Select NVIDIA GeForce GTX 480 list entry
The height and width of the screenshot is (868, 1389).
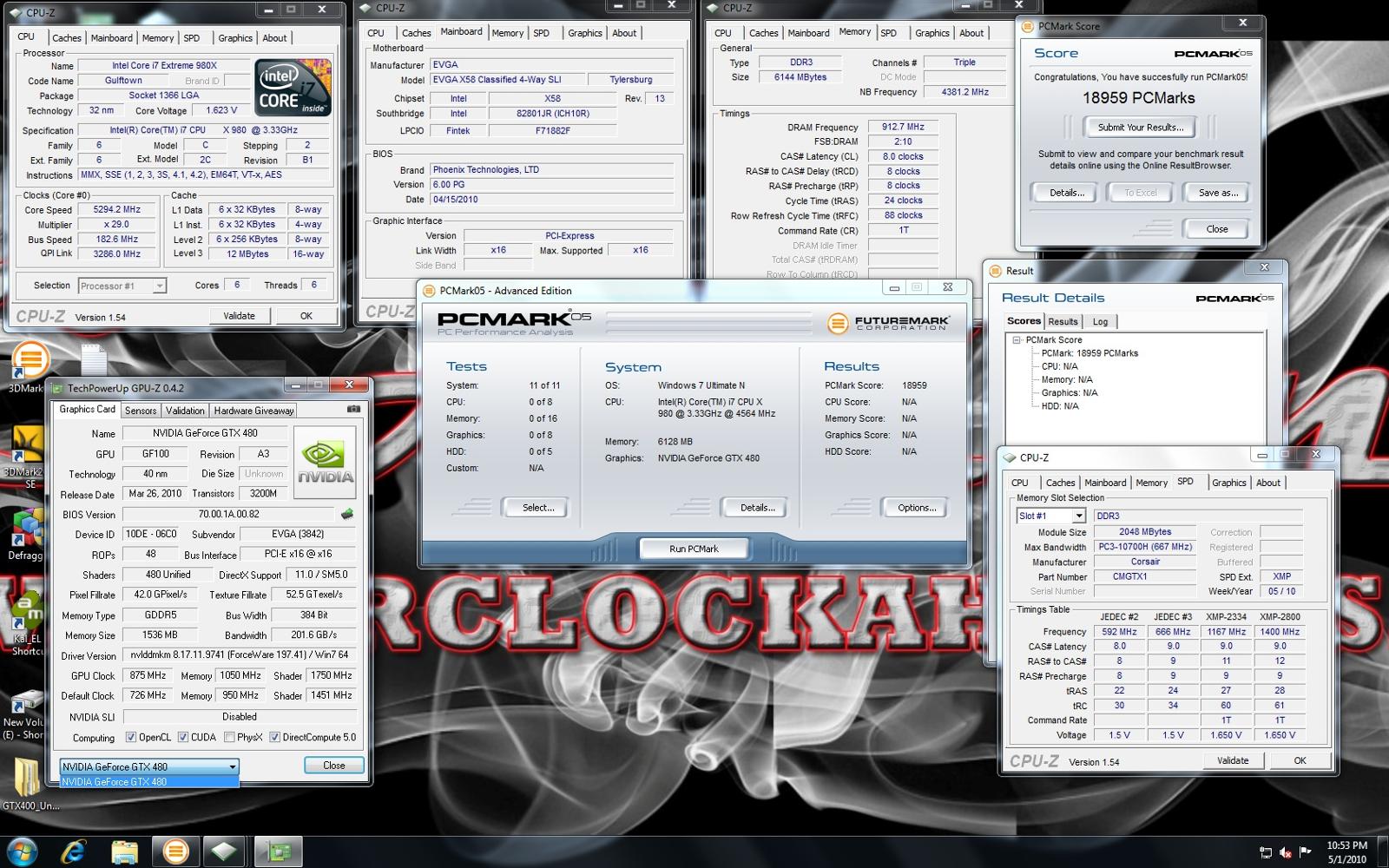[x=149, y=781]
